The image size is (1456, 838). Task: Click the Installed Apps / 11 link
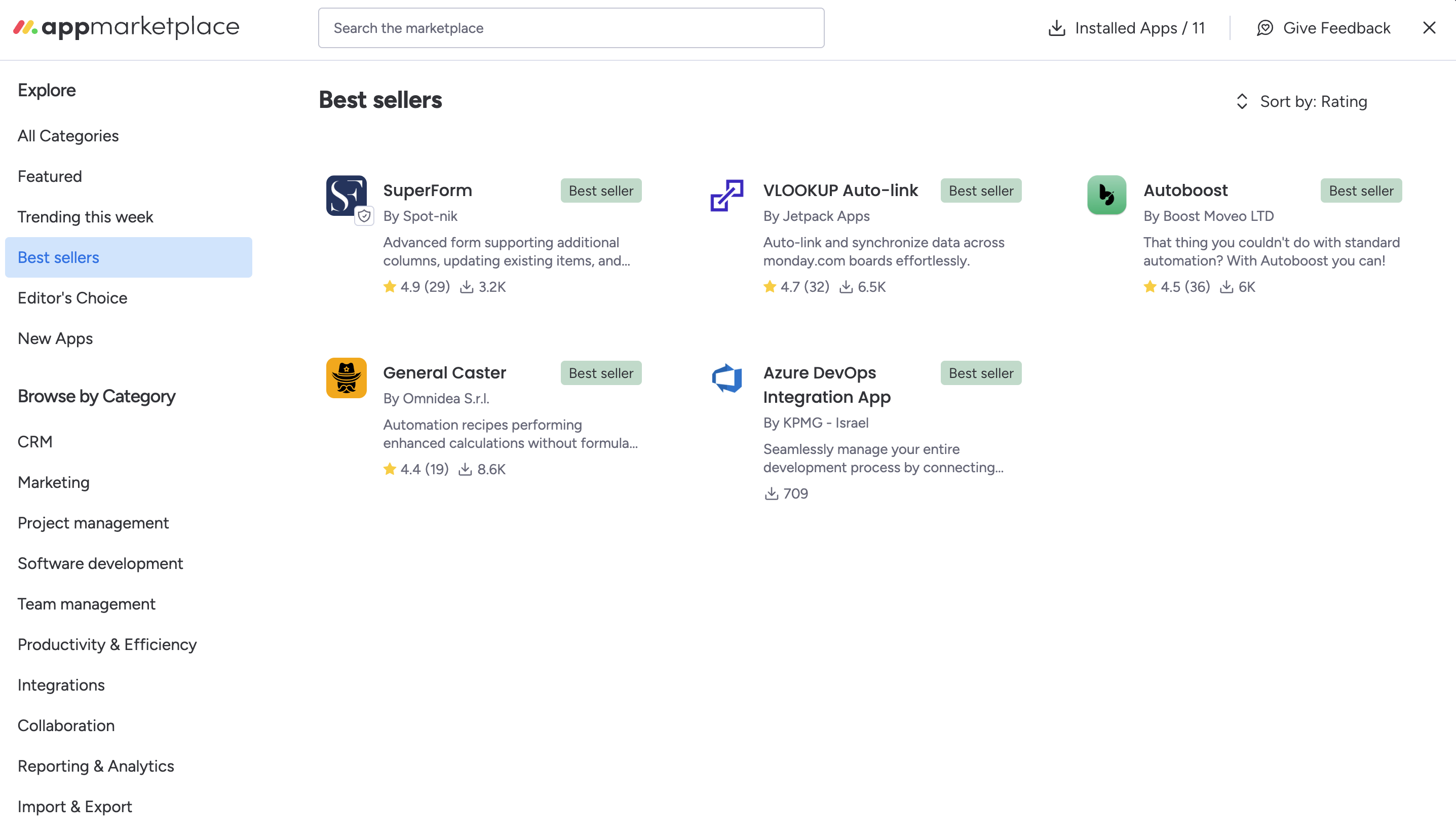(1139, 28)
